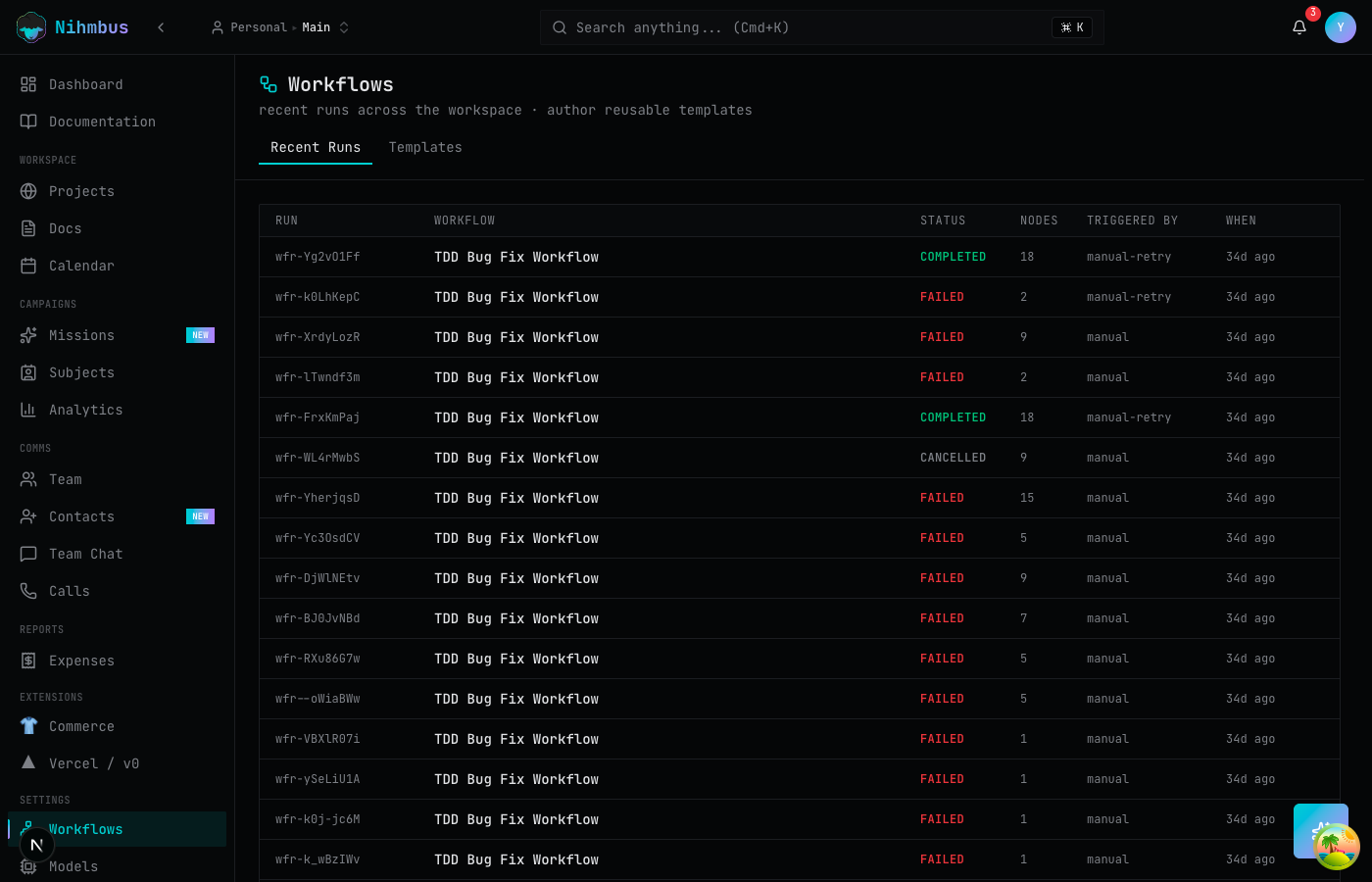
Task: Open run wfr-XrdyLozR
Action: pyautogui.click(x=799, y=337)
